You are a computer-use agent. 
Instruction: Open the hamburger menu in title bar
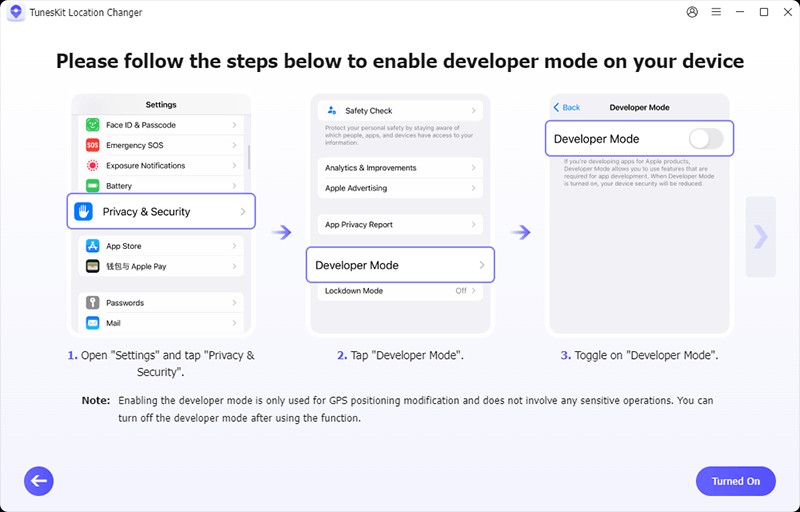[x=716, y=12]
